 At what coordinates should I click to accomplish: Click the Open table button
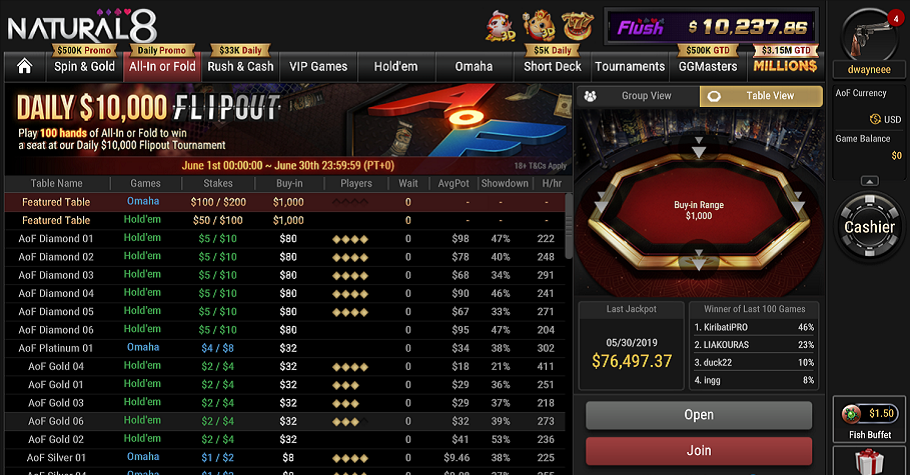699,415
